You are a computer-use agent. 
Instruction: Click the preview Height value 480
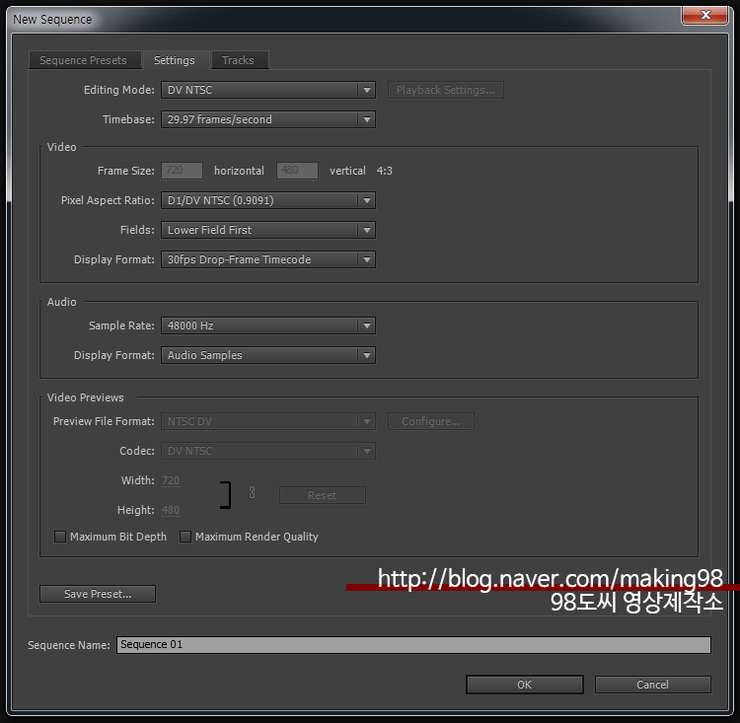point(171,510)
